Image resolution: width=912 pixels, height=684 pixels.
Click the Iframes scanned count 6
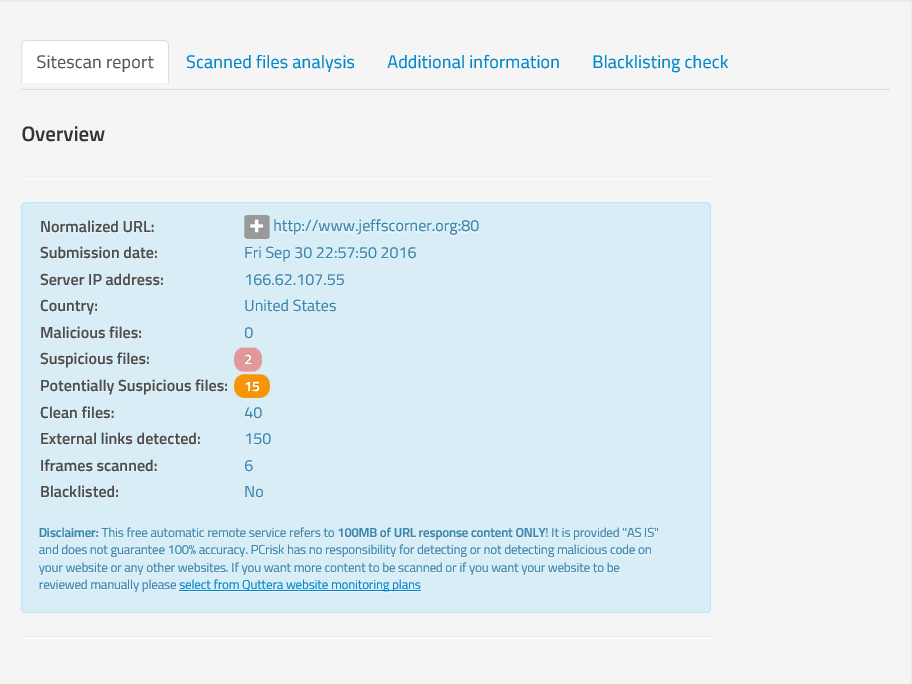pos(249,466)
